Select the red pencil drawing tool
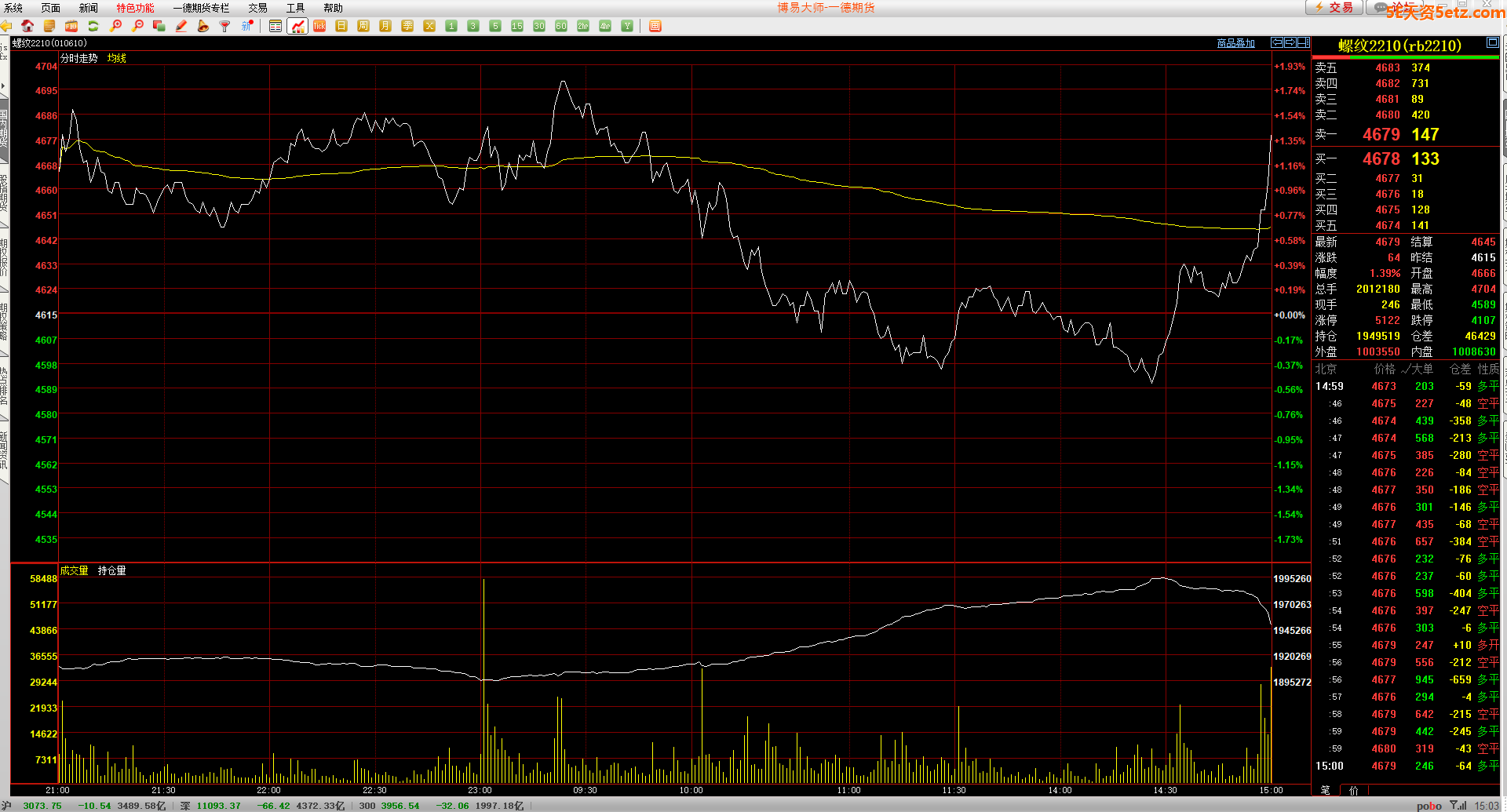The height and width of the screenshot is (812, 1507). coord(181,26)
